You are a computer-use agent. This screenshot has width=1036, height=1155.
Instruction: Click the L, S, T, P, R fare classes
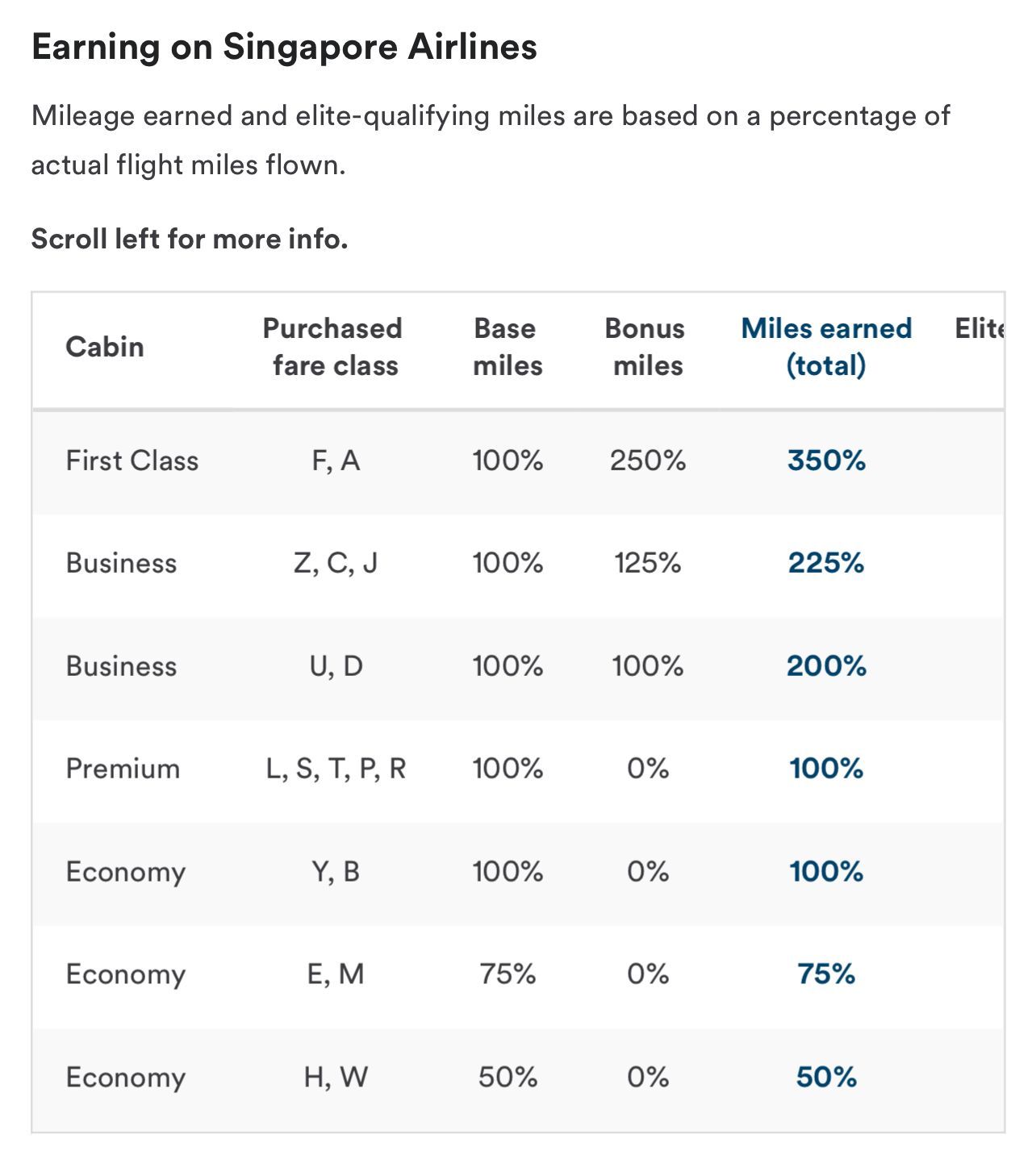[336, 769]
